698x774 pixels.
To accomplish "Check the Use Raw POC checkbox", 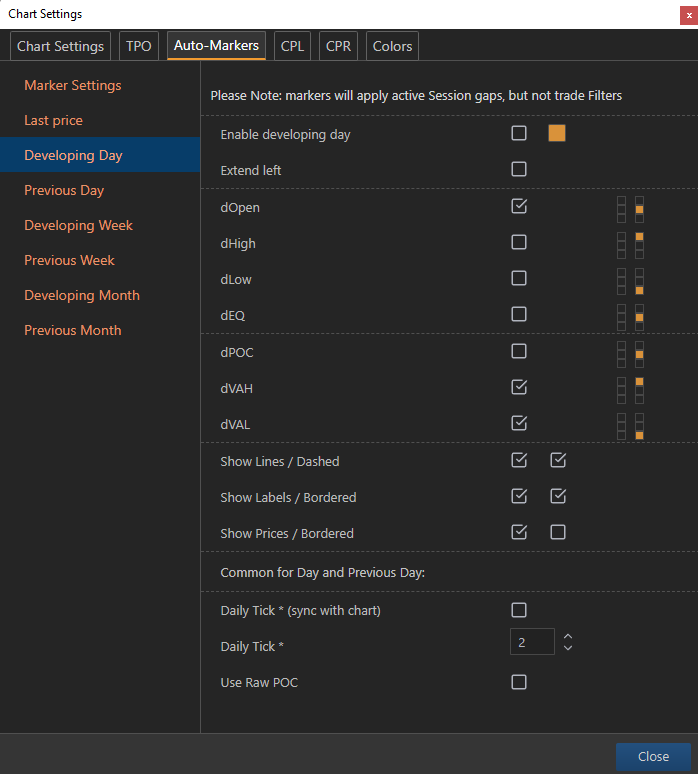I will click(x=519, y=682).
